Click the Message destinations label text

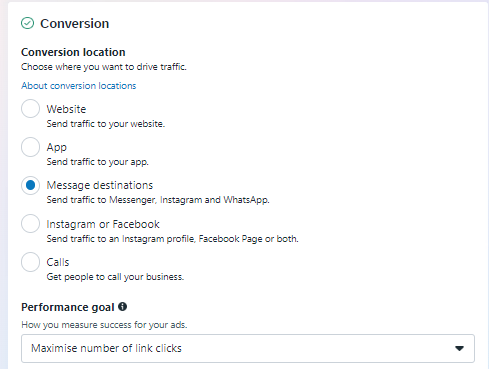tap(100, 185)
